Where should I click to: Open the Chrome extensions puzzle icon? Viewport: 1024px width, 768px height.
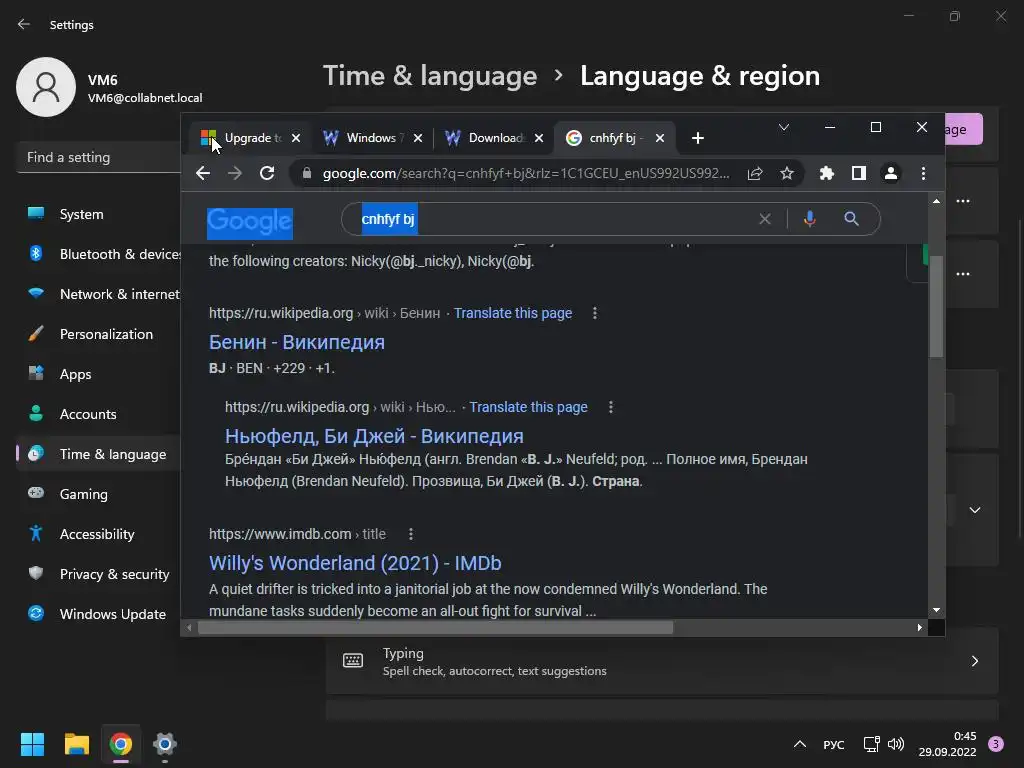[x=827, y=173]
